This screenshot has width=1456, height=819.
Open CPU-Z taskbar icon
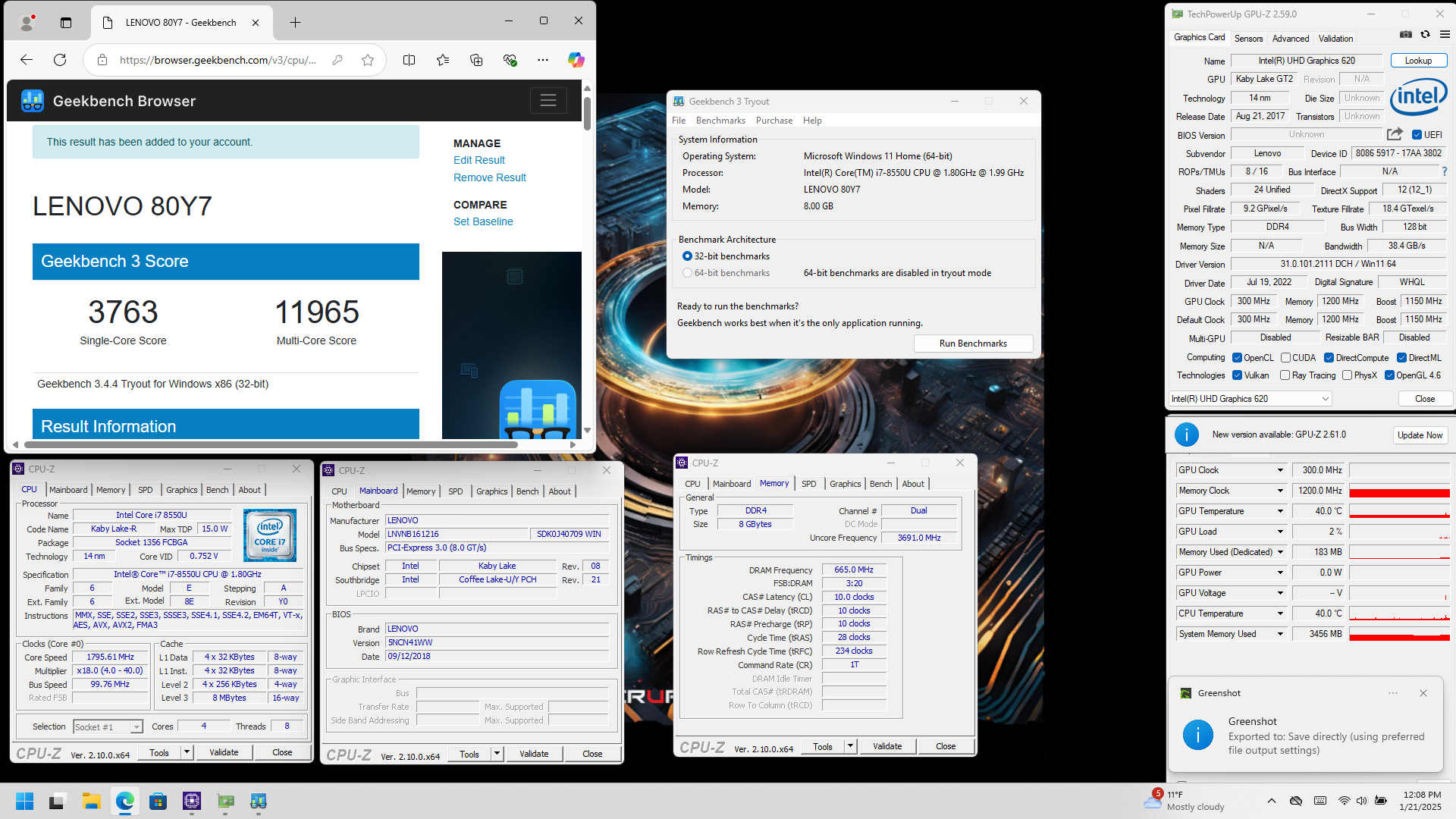pyautogui.click(x=192, y=801)
